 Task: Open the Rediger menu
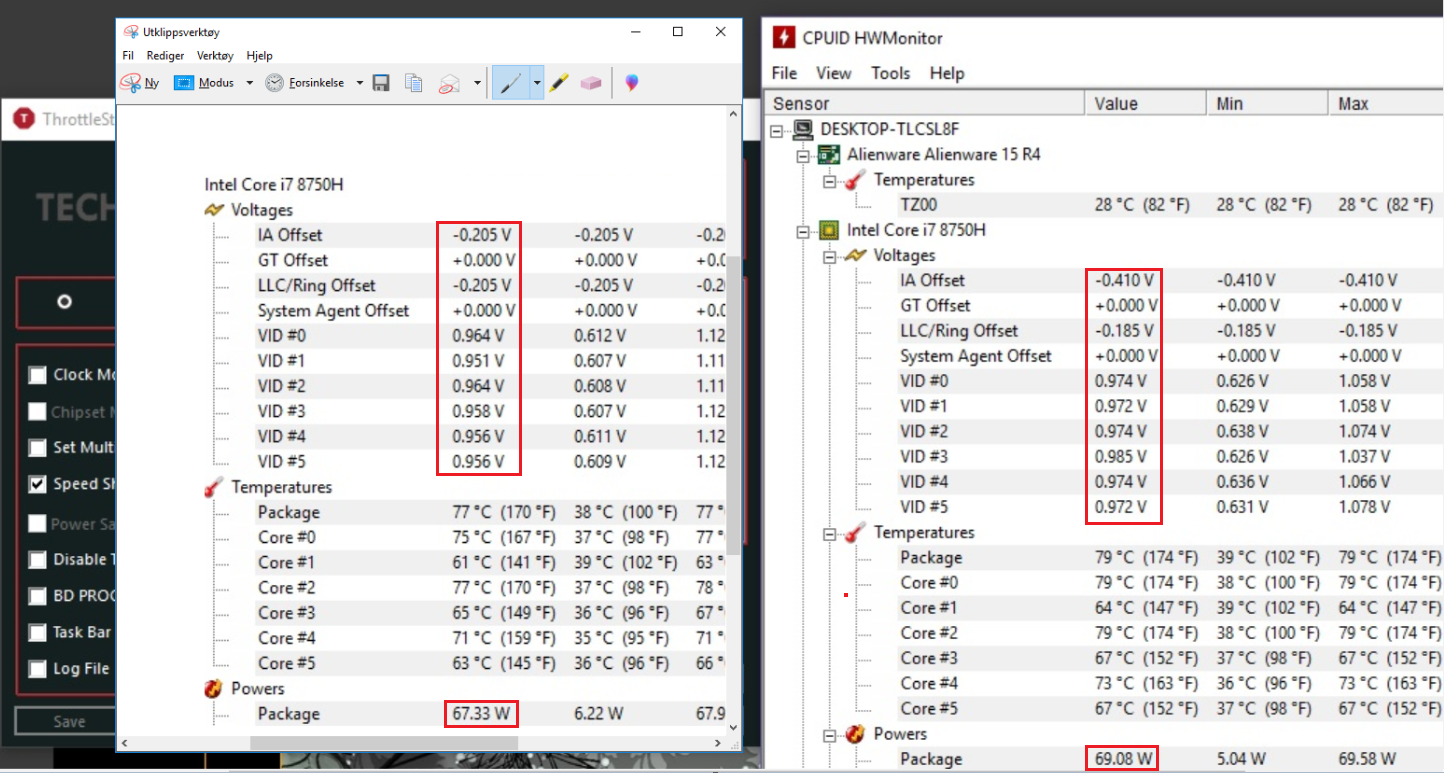[x=165, y=56]
